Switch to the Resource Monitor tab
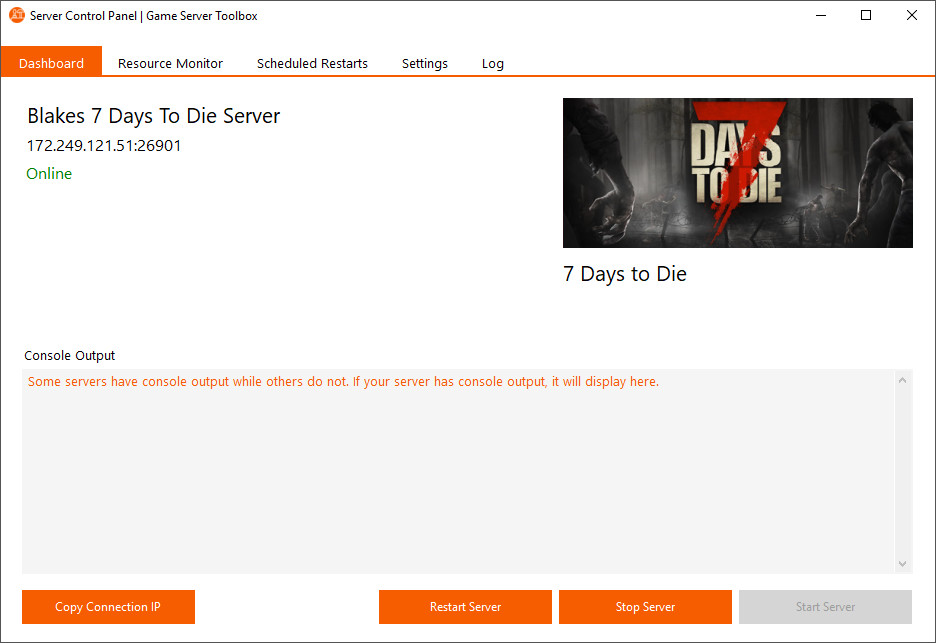 (170, 62)
